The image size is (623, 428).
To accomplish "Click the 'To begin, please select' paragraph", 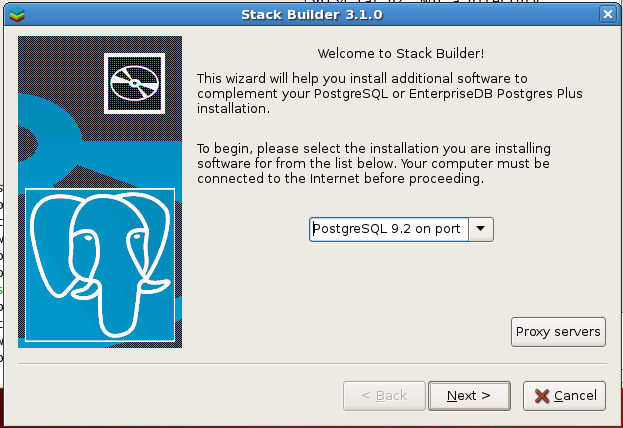I will (374, 163).
